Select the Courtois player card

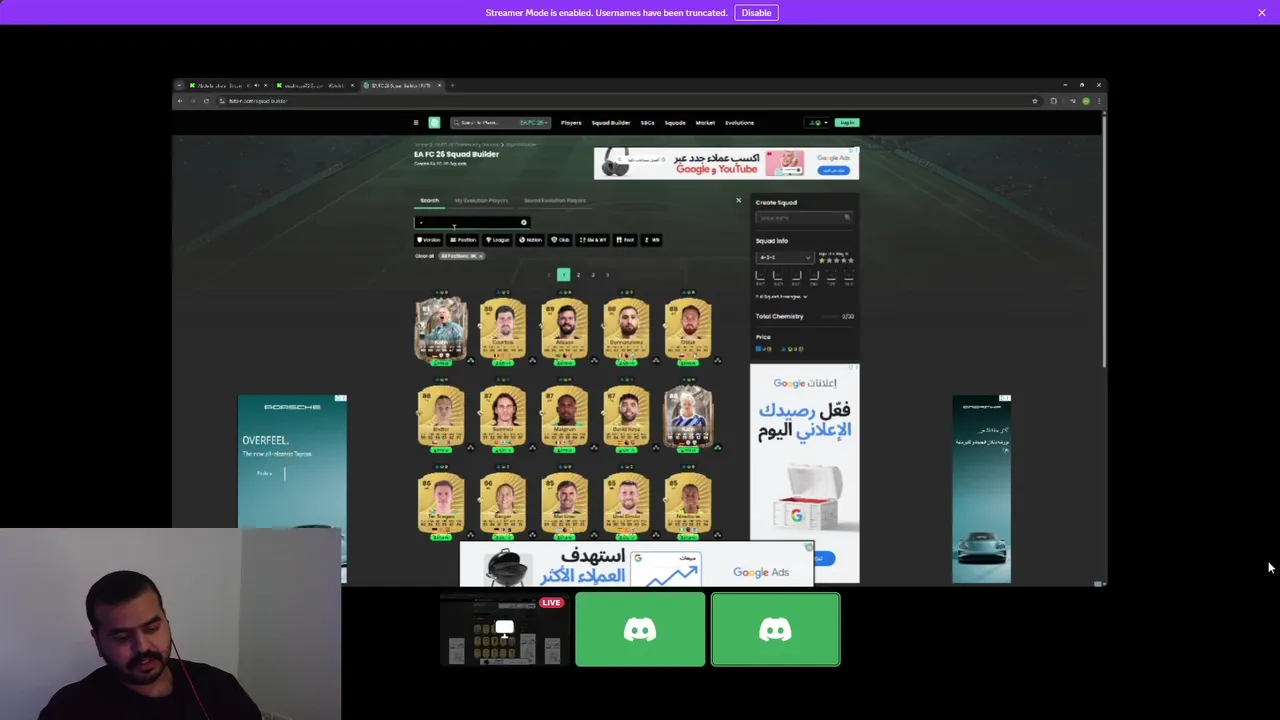point(503,327)
